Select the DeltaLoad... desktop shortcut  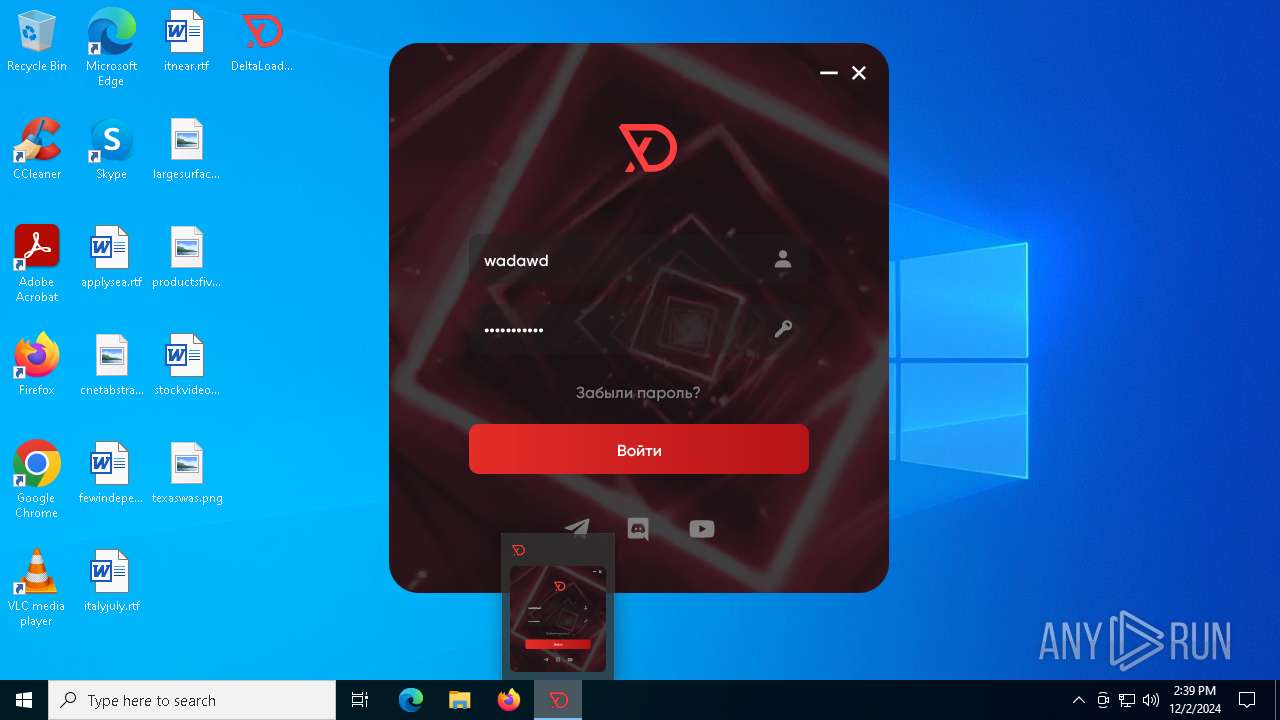262,42
